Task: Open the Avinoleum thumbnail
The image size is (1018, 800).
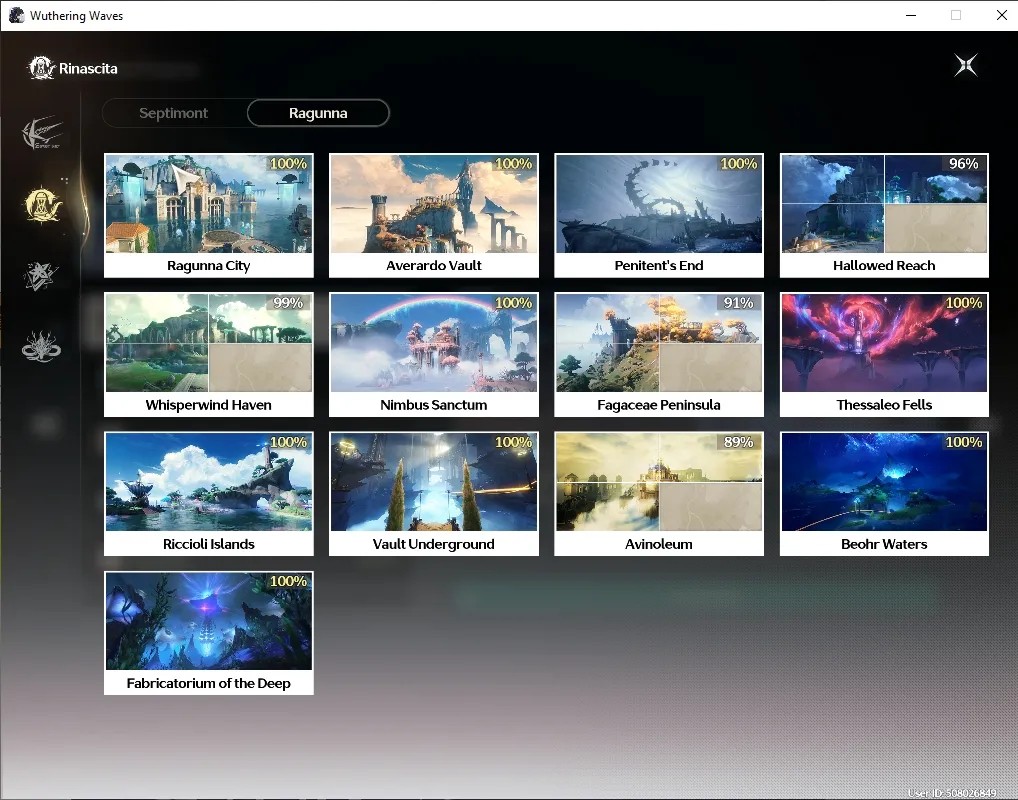Action: click(x=659, y=494)
